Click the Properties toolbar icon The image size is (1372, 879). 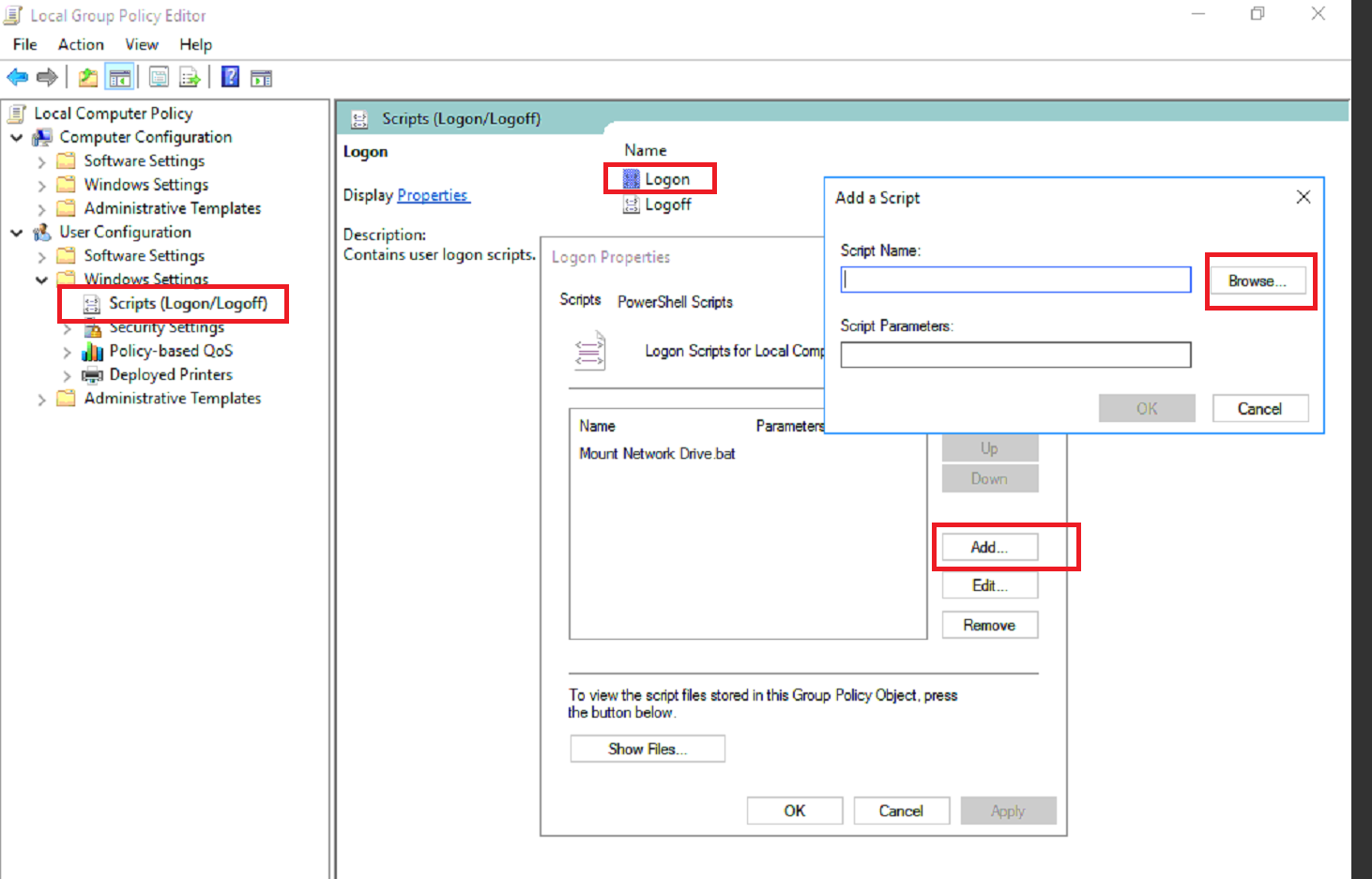click(x=160, y=78)
